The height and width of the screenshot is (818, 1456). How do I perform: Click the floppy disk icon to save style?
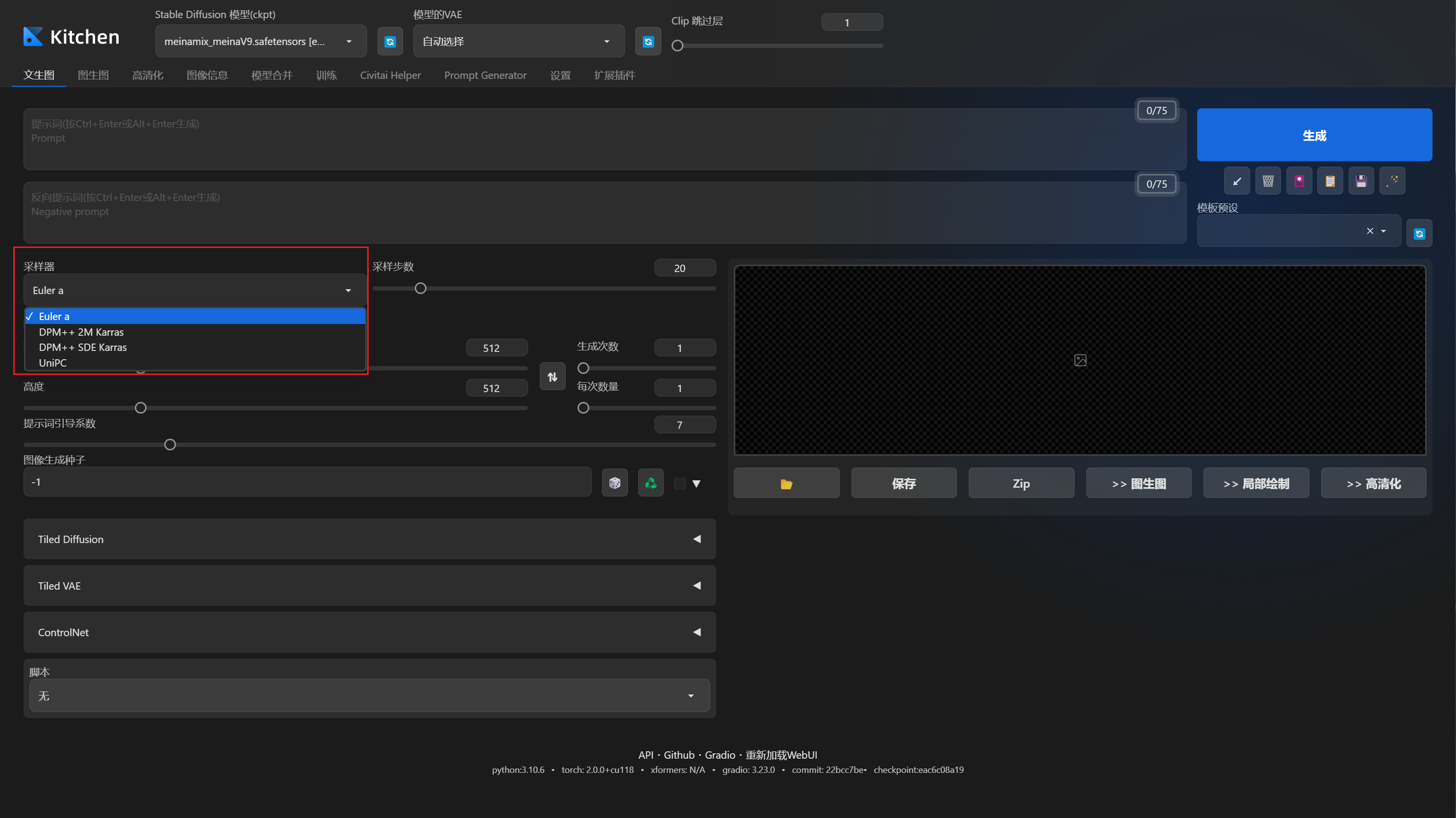click(1361, 181)
